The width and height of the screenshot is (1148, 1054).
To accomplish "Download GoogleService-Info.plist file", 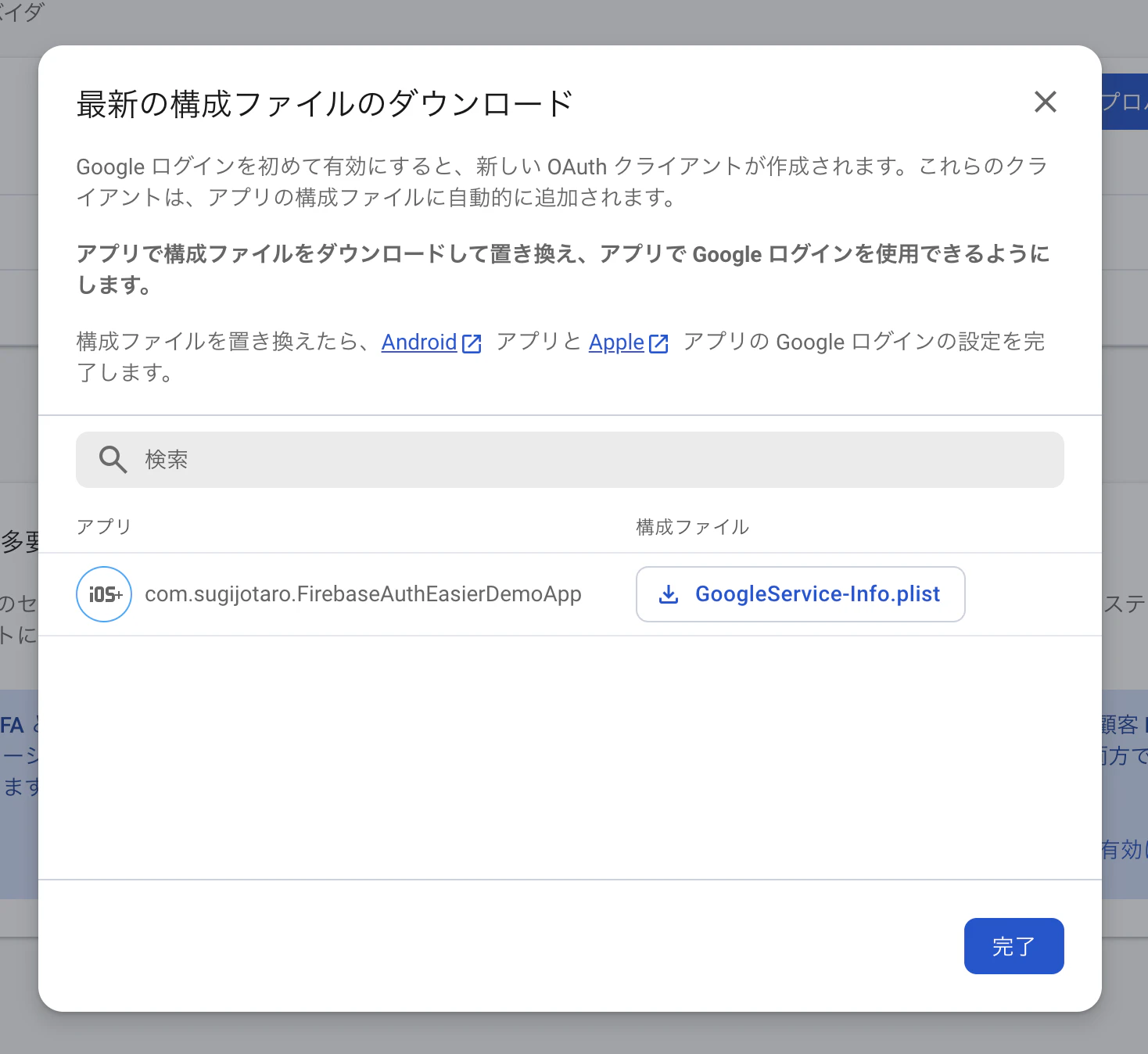I will [x=801, y=594].
